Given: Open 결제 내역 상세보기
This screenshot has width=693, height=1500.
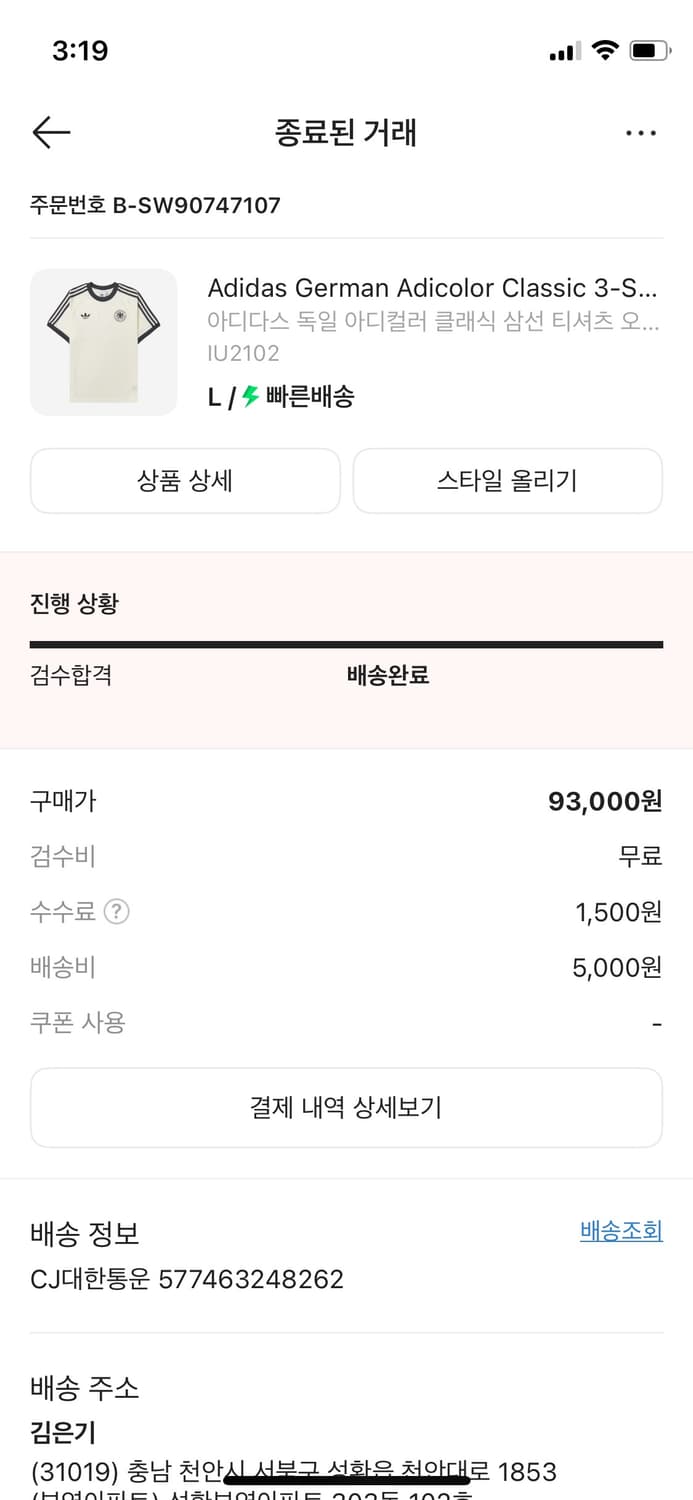Looking at the screenshot, I should pos(346,1107).
